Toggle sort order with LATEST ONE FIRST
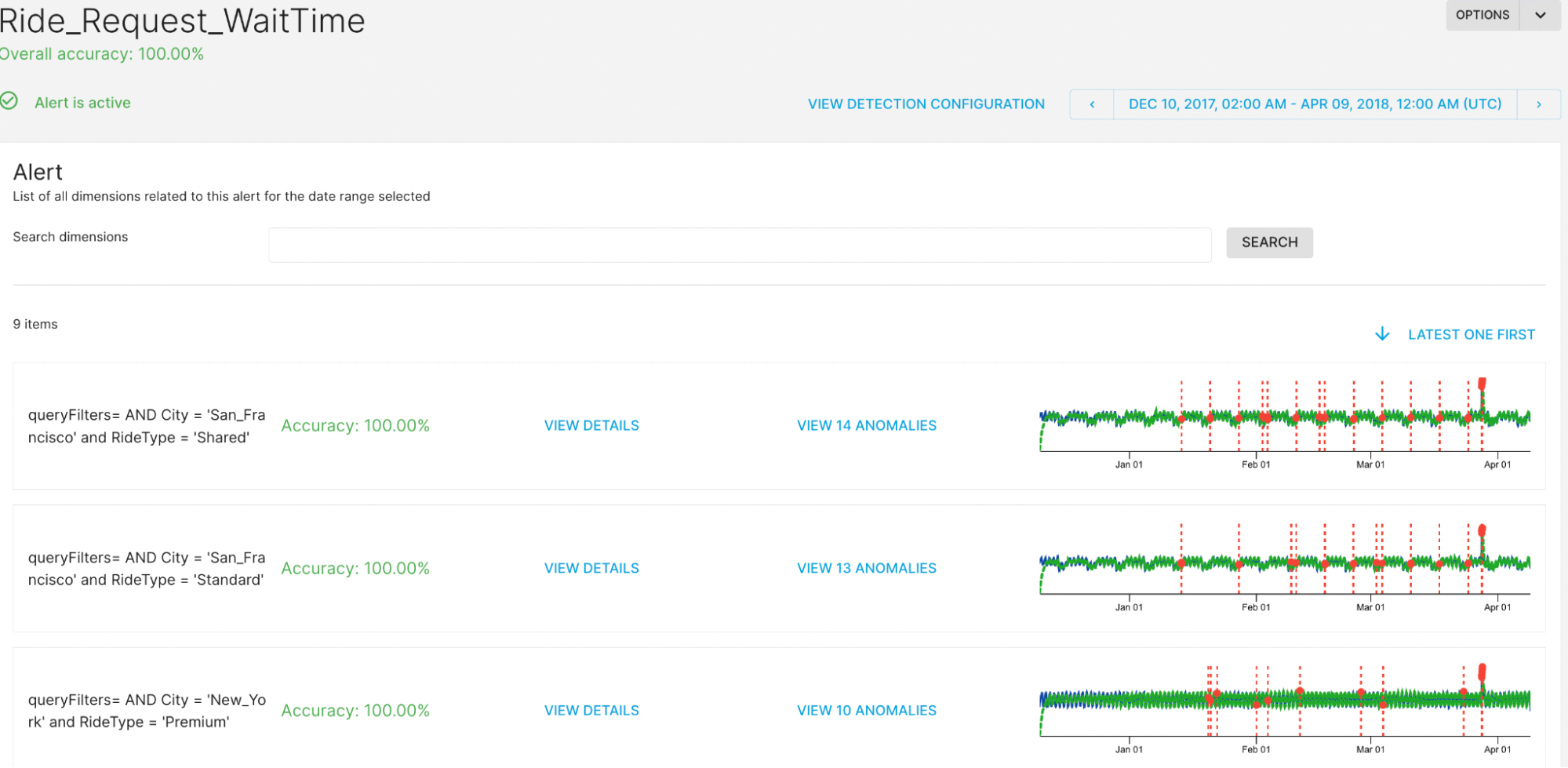This screenshot has height=768, width=1568. tap(1472, 333)
